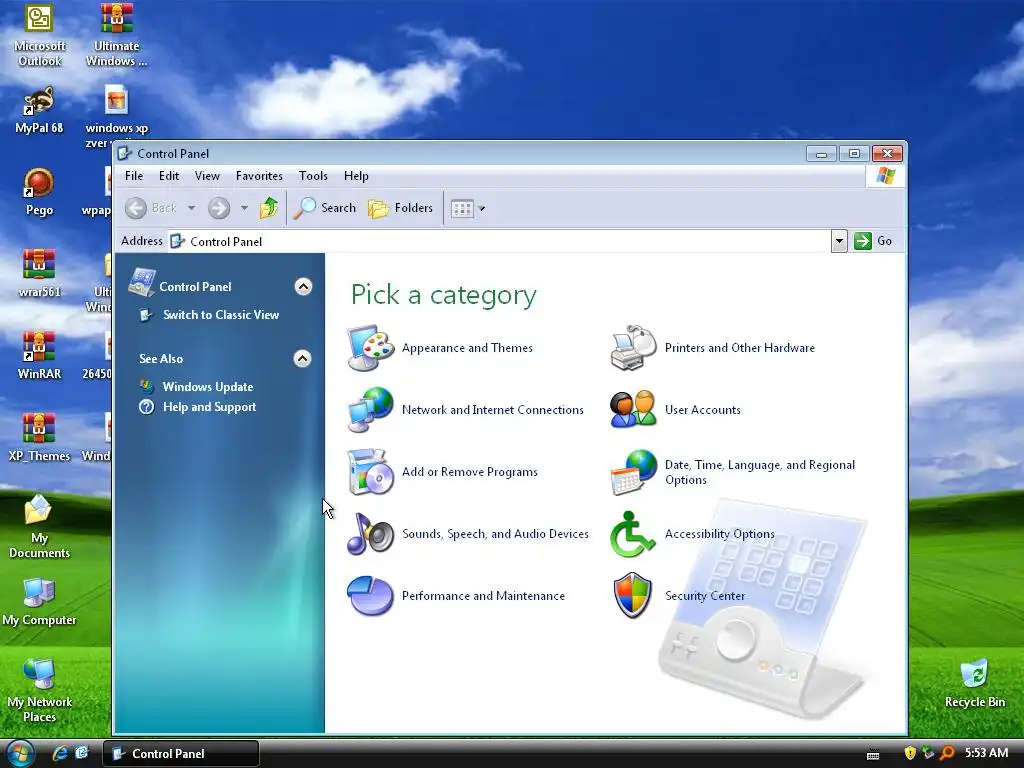Open the Appearance and Themes category icon

(370, 347)
